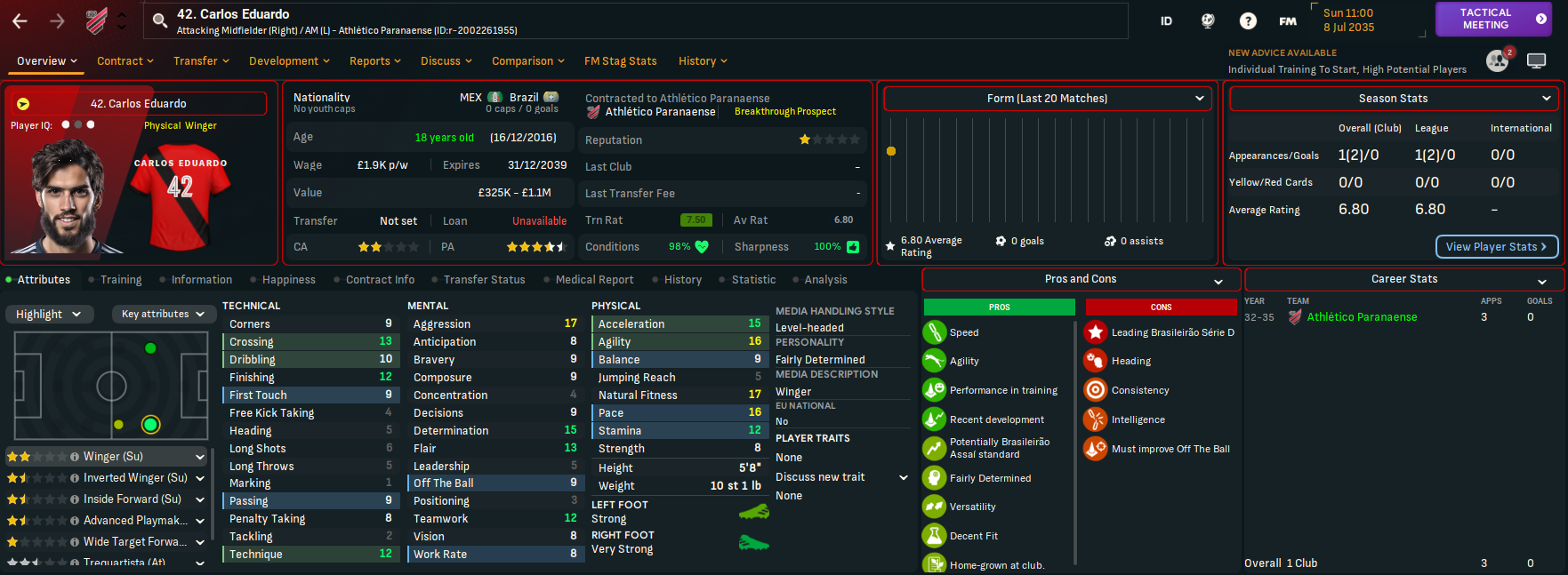Screen dimensions: 1568x575
Task: Expand the Discuss new trait chevron
Action: 904,477
